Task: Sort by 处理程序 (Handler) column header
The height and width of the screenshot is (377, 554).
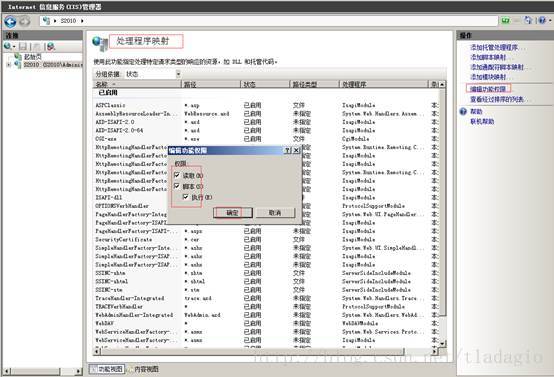Action: click(384, 84)
